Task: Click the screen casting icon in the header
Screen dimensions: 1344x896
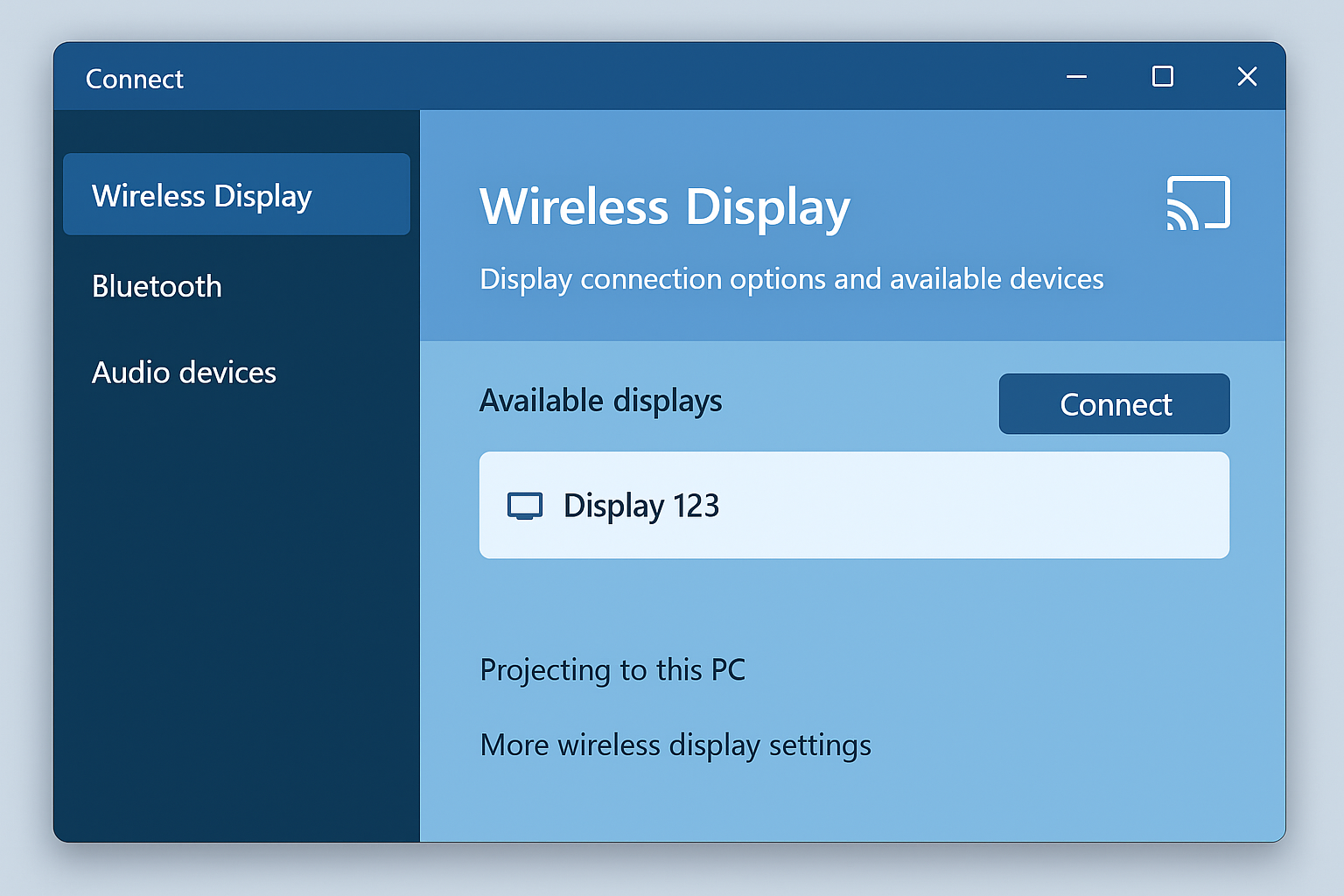Action: 1199,203
